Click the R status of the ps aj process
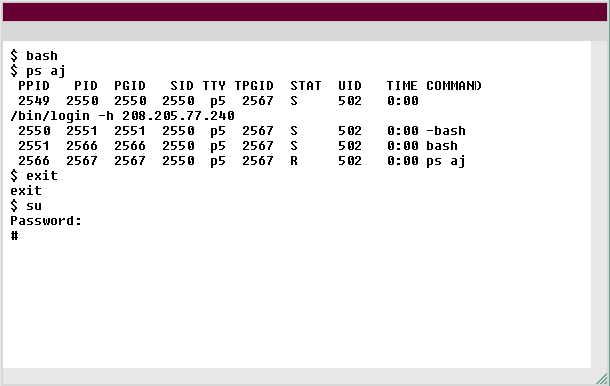The height and width of the screenshot is (386, 610). 294,161
